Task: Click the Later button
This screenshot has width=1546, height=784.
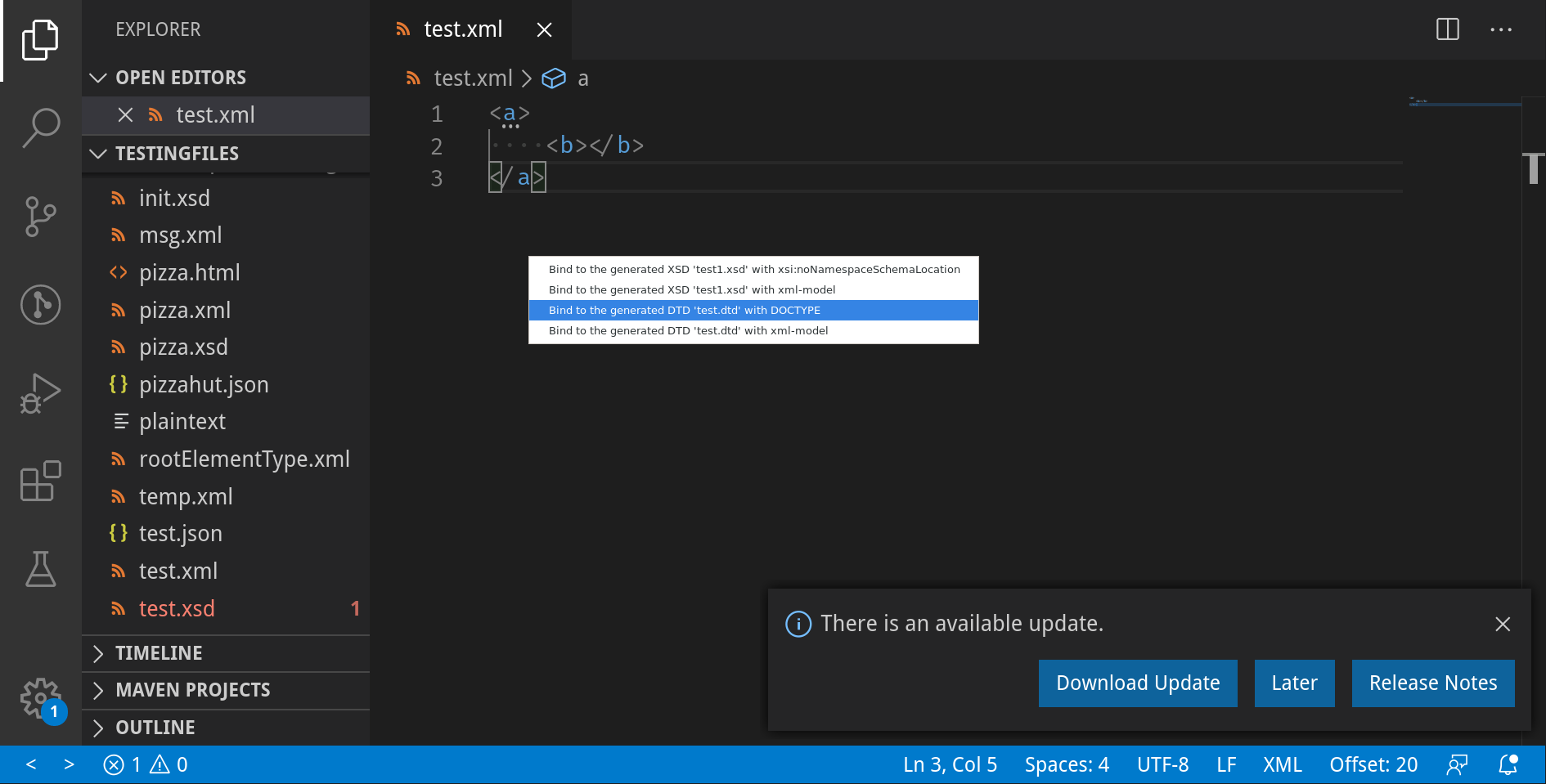Action: click(1294, 683)
